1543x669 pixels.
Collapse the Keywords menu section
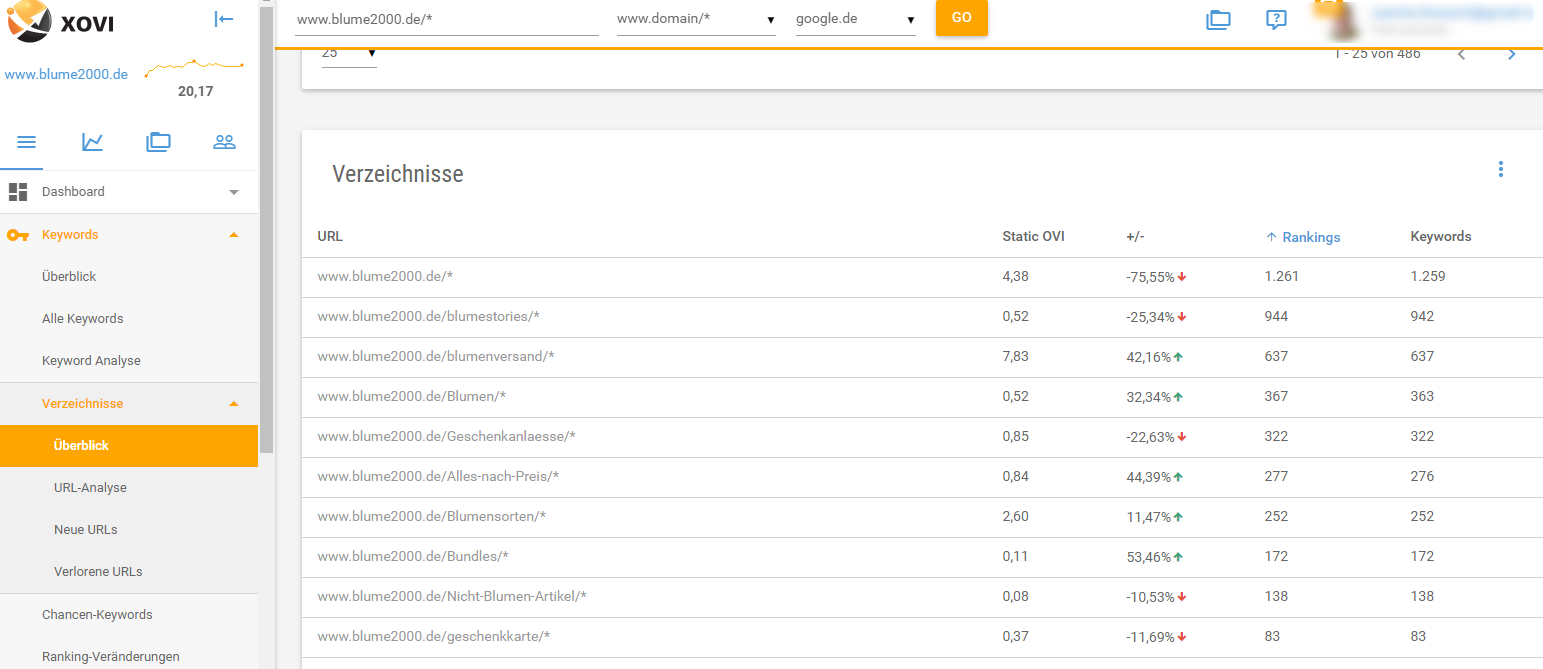[234, 235]
